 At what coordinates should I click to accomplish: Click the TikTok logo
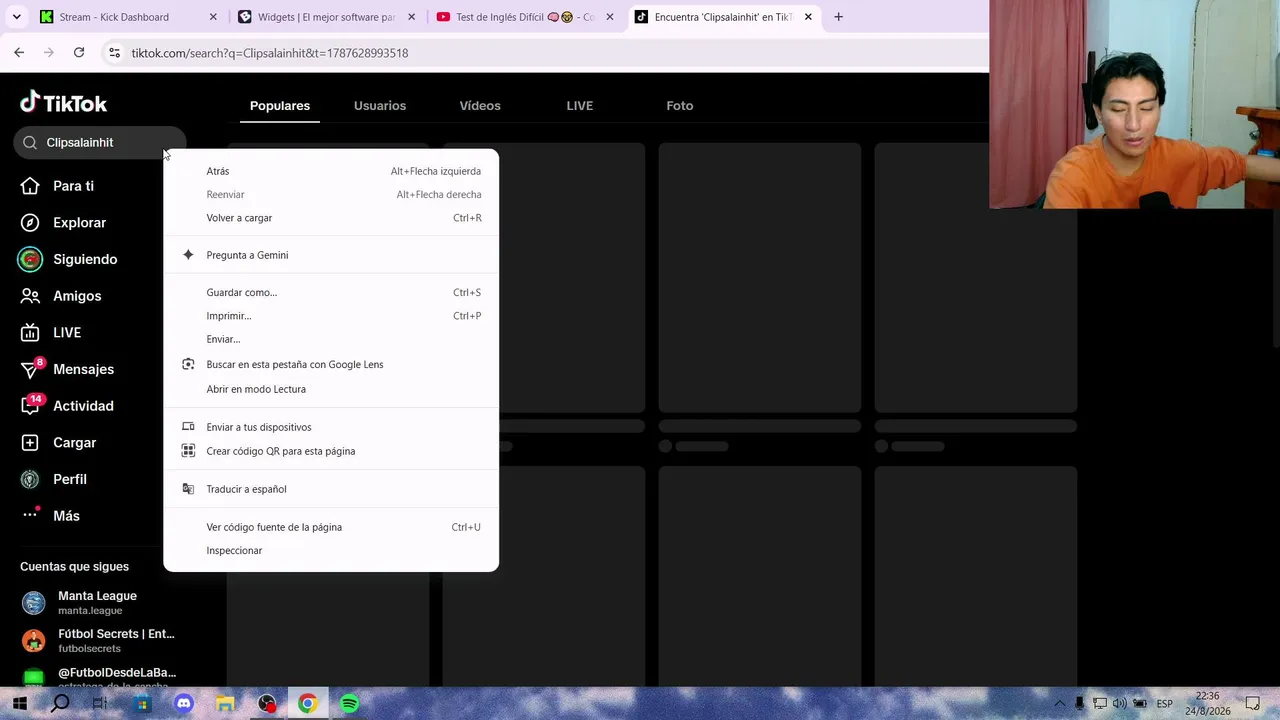pyautogui.click(x=63, y=103)
